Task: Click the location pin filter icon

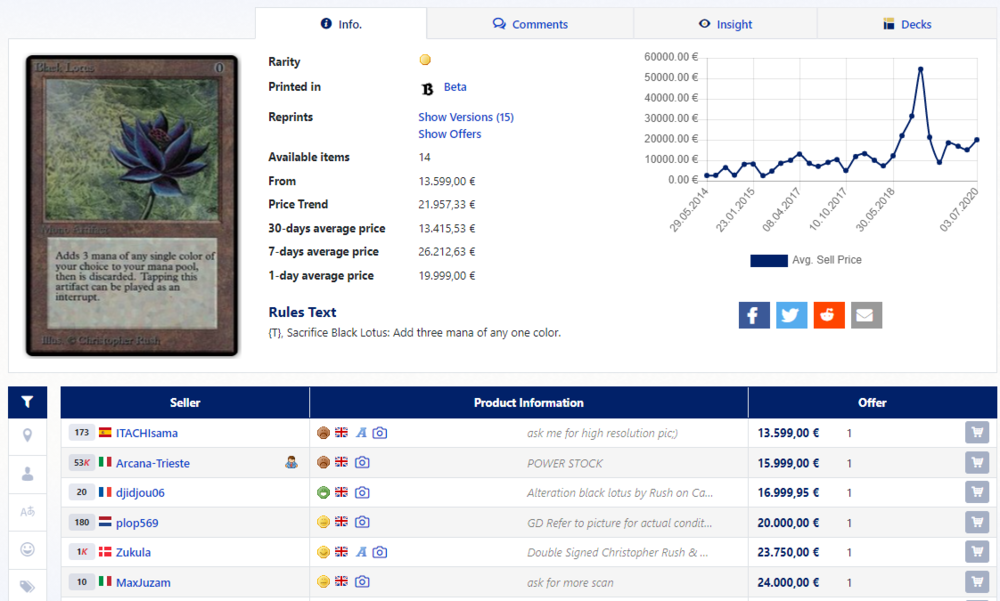Action: coord(27,435)
